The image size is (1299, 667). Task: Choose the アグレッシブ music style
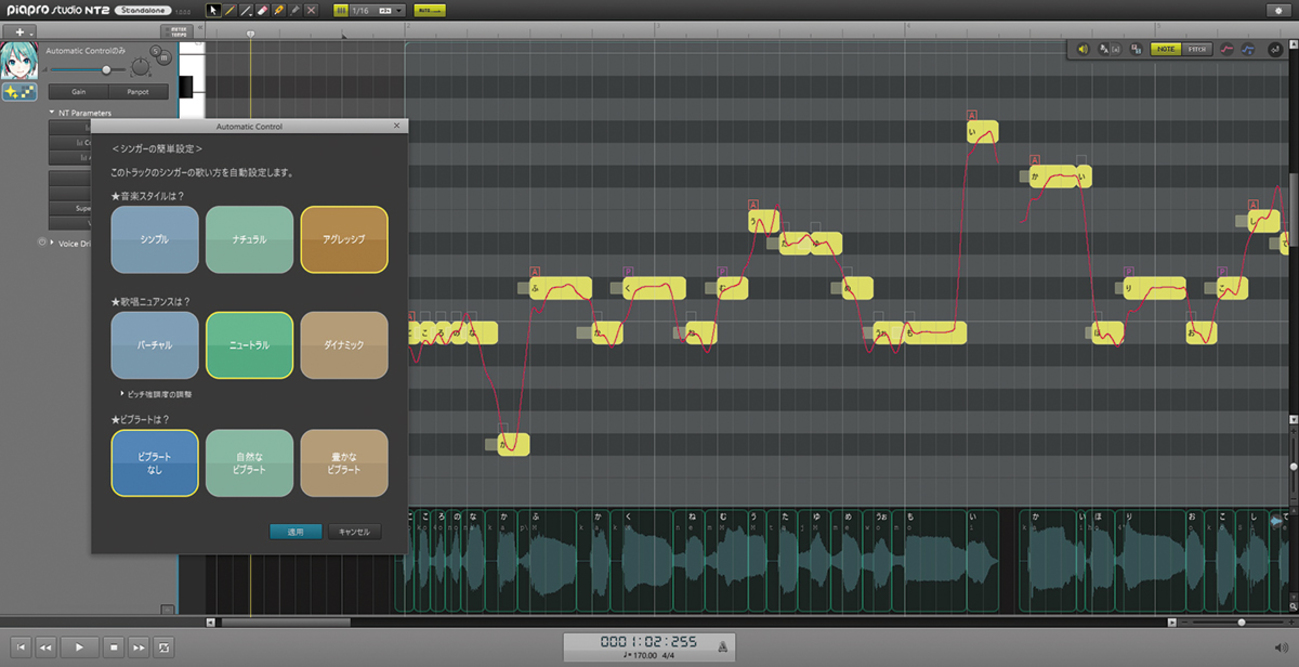pos(344,240)
